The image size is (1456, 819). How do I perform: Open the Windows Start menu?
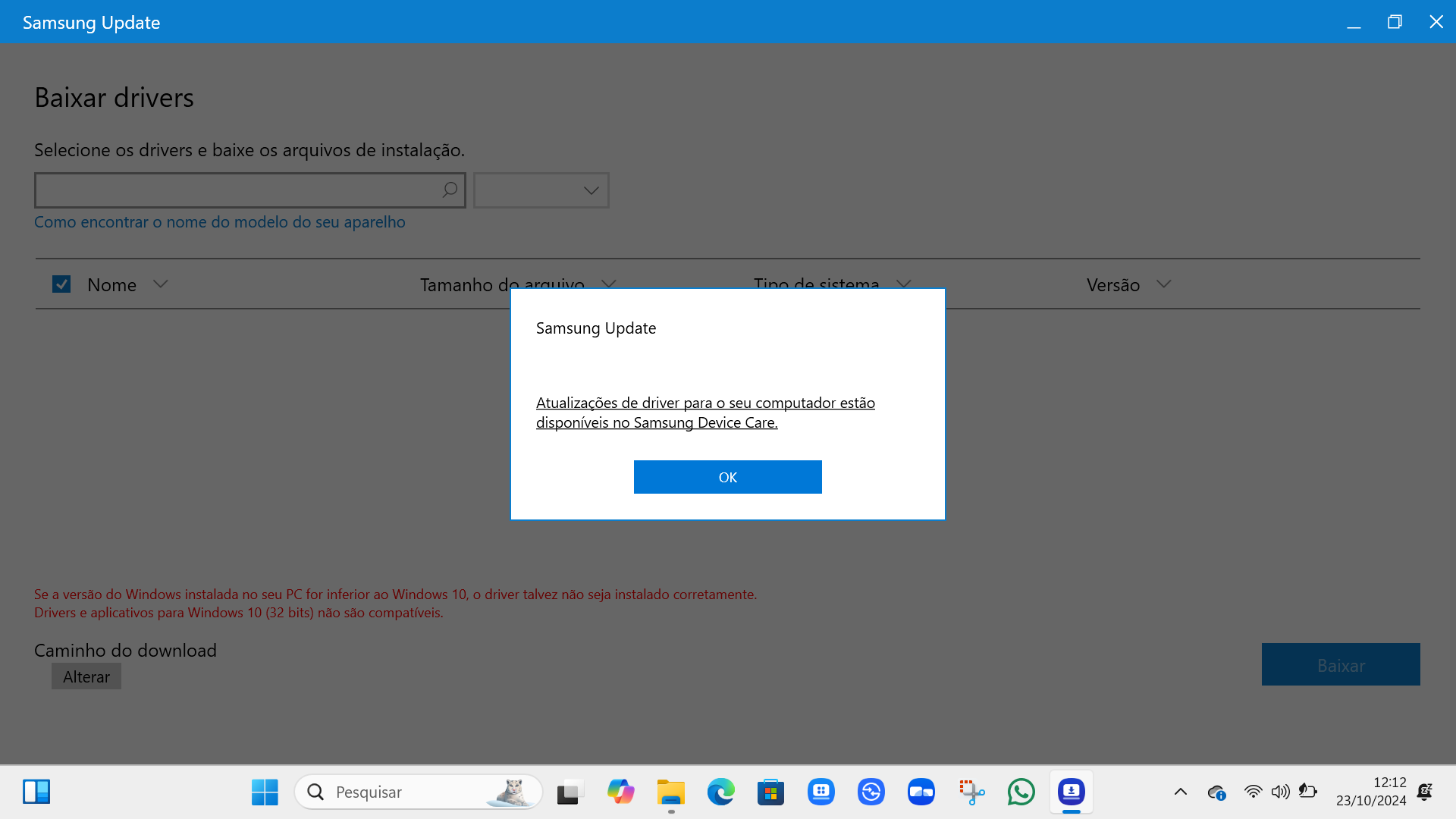point(265,792)
